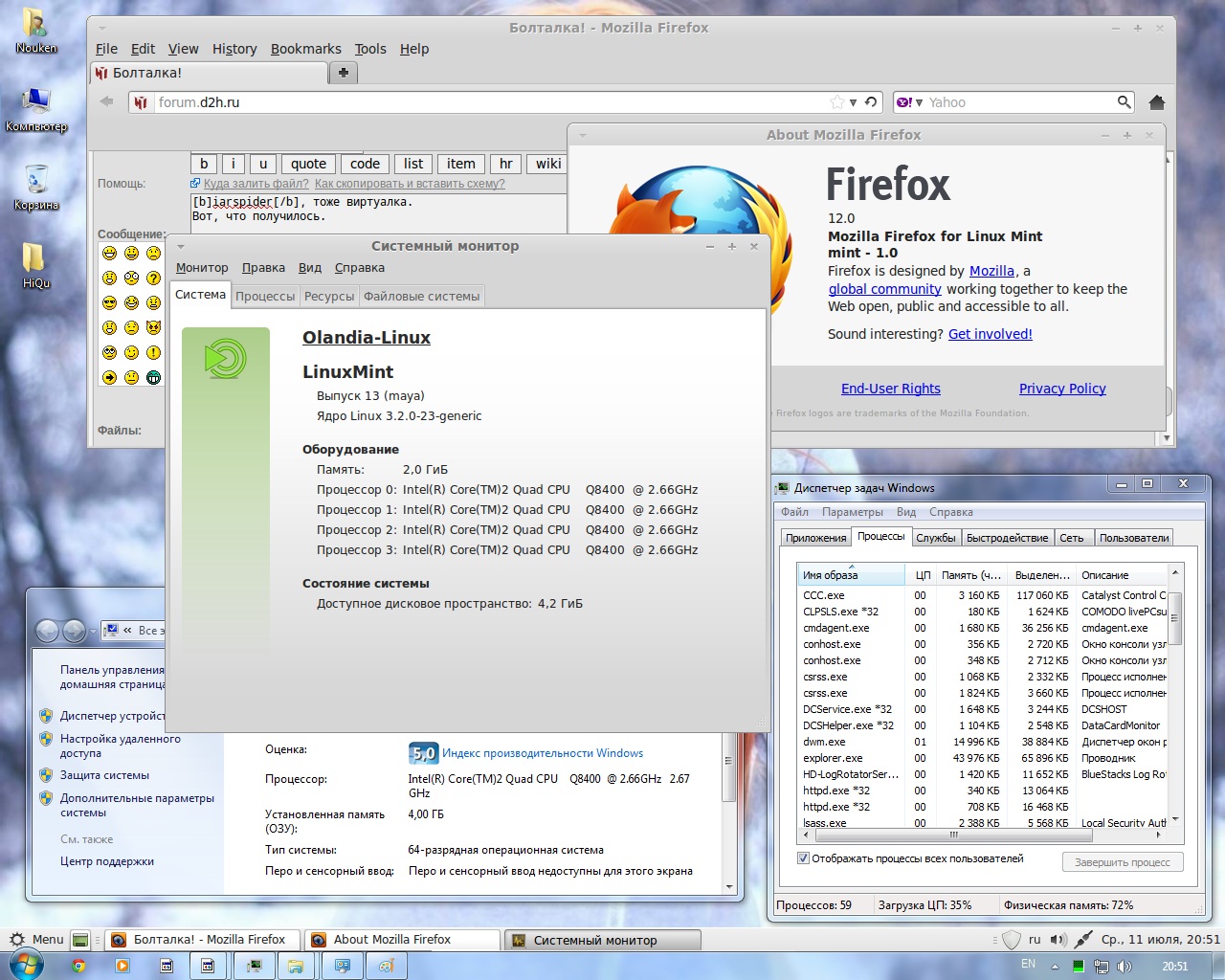Click inside the forum.d2h.ru address field

[x=479, y=102]
